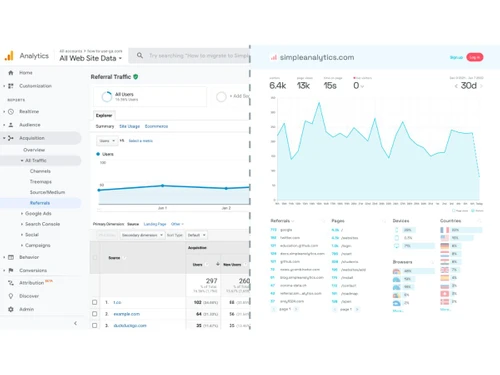Expand Campaigns in sidebar
Screen dimensions: 500x375
tap(22, 245)
